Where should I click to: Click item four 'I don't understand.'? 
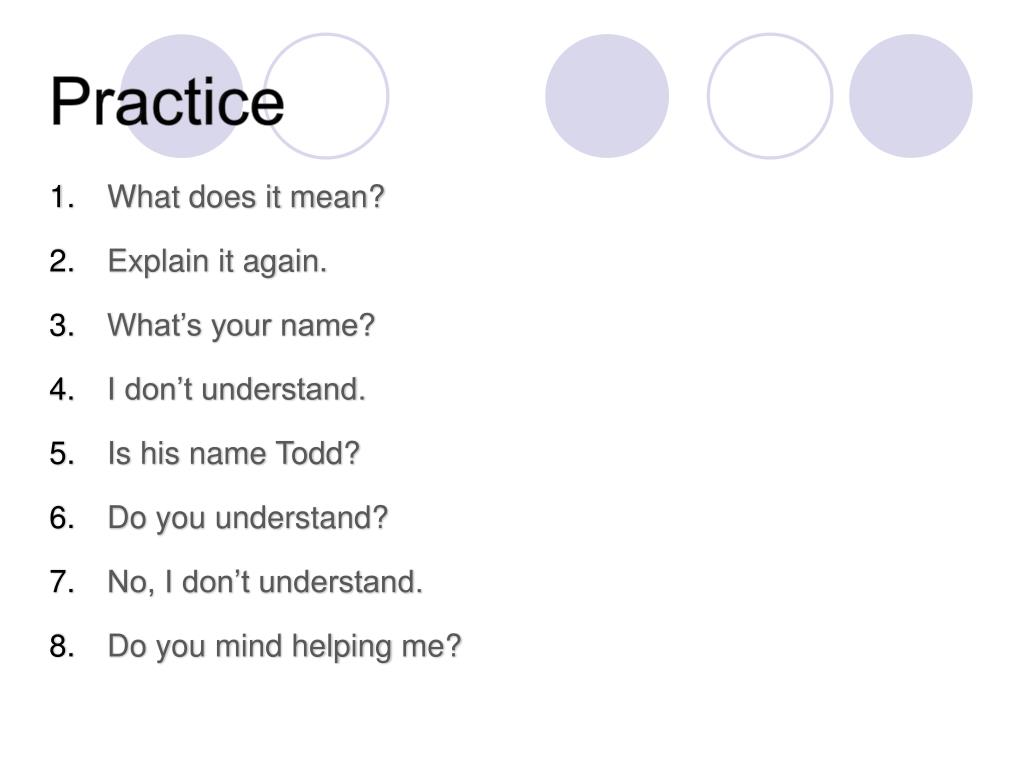[x=236, y=389]
